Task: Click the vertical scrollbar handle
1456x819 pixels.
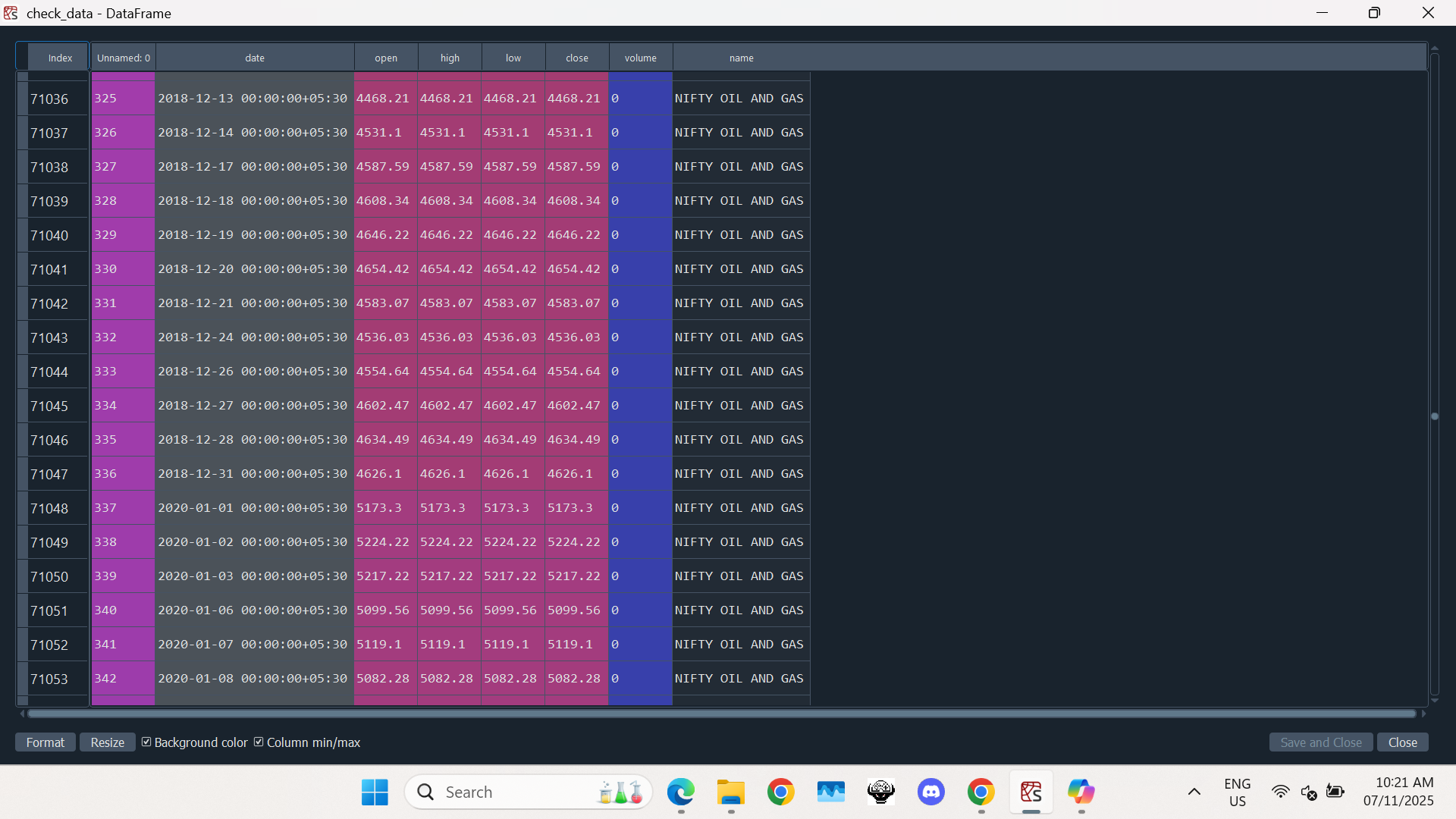Action: 1434,416
